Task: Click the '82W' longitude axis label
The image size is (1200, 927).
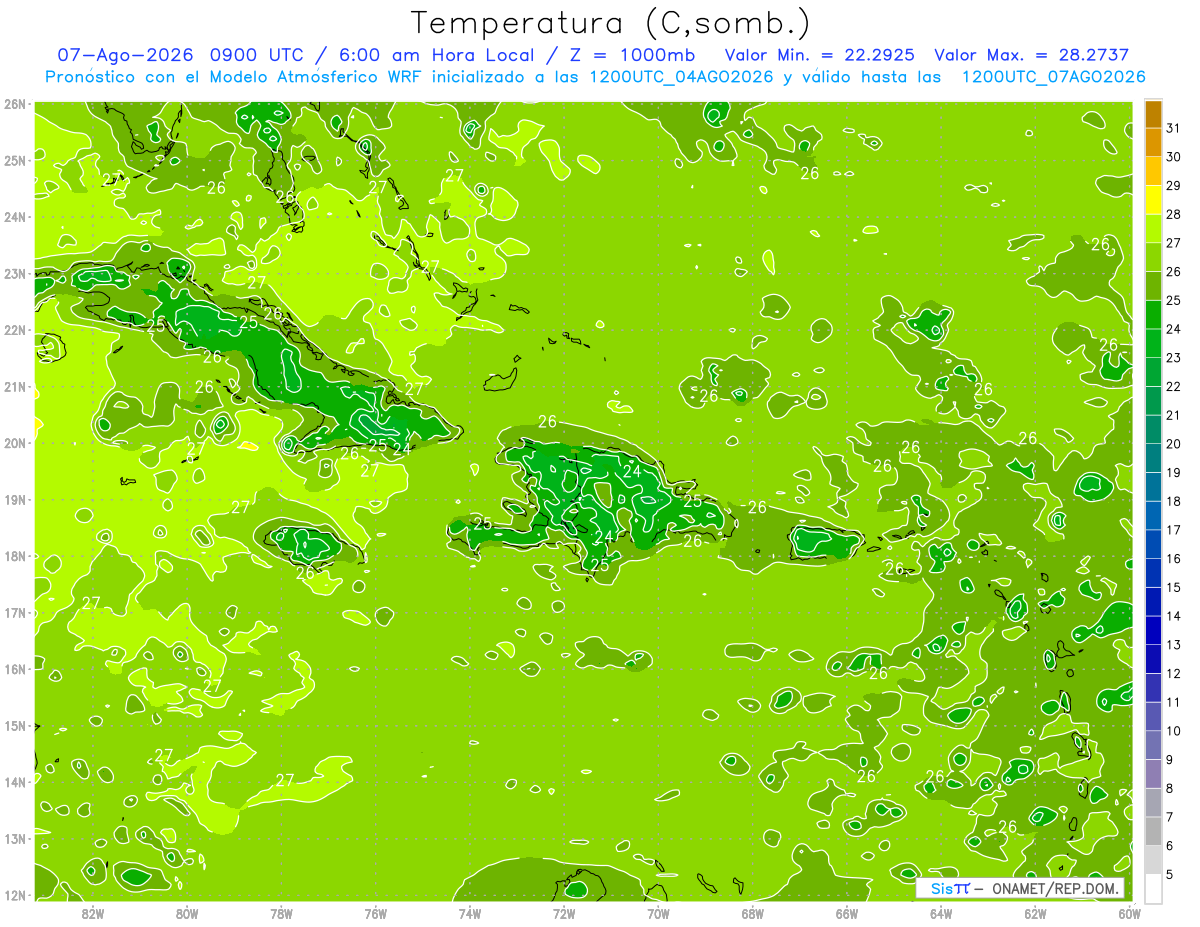Action: click(93, 913)
